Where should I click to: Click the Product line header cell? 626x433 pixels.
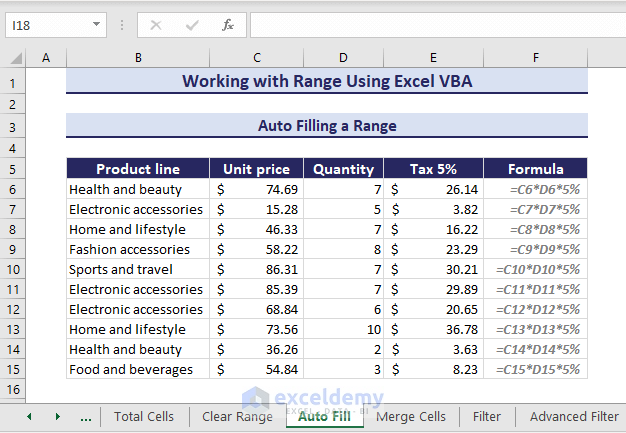click(138, 169)
